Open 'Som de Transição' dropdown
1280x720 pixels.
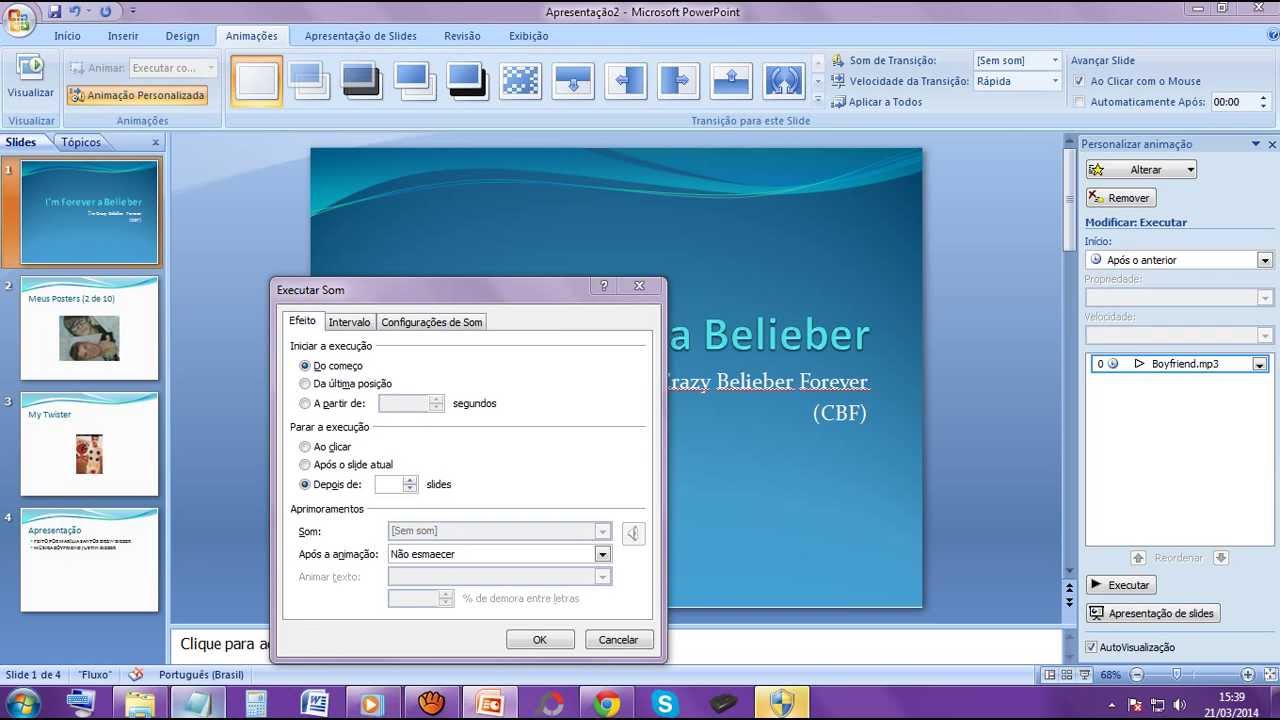pyautogui.click(x=1054, y=60)
